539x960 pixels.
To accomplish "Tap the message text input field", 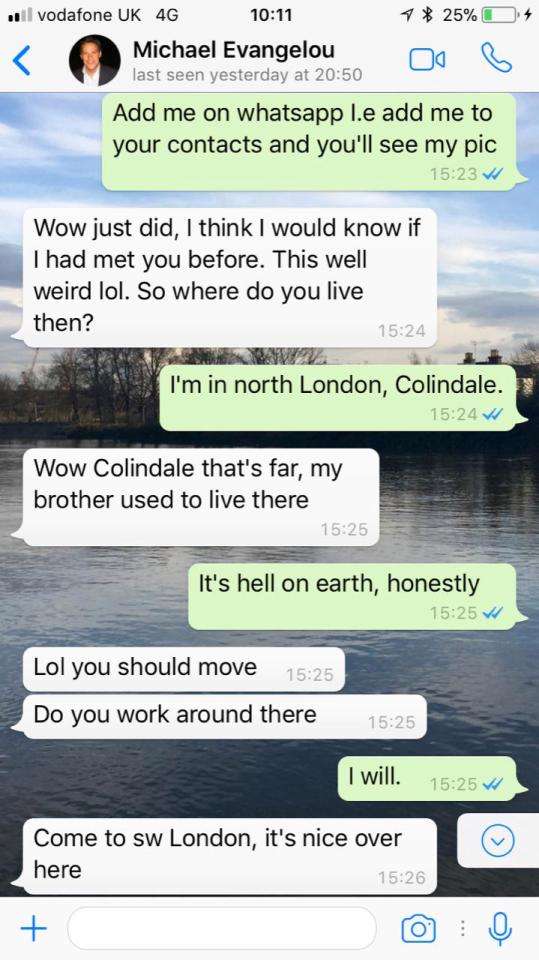I will [222, 928].
